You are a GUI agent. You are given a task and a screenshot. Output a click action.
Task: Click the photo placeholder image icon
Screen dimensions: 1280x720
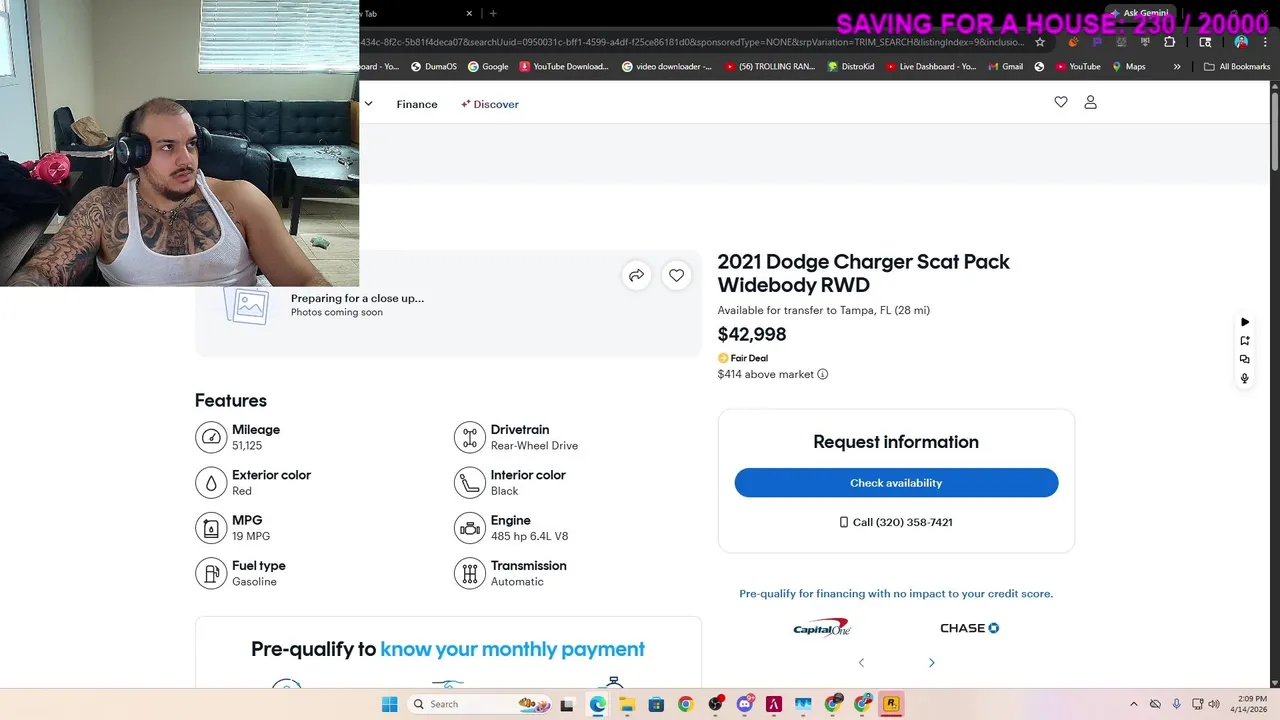point(247,305)
